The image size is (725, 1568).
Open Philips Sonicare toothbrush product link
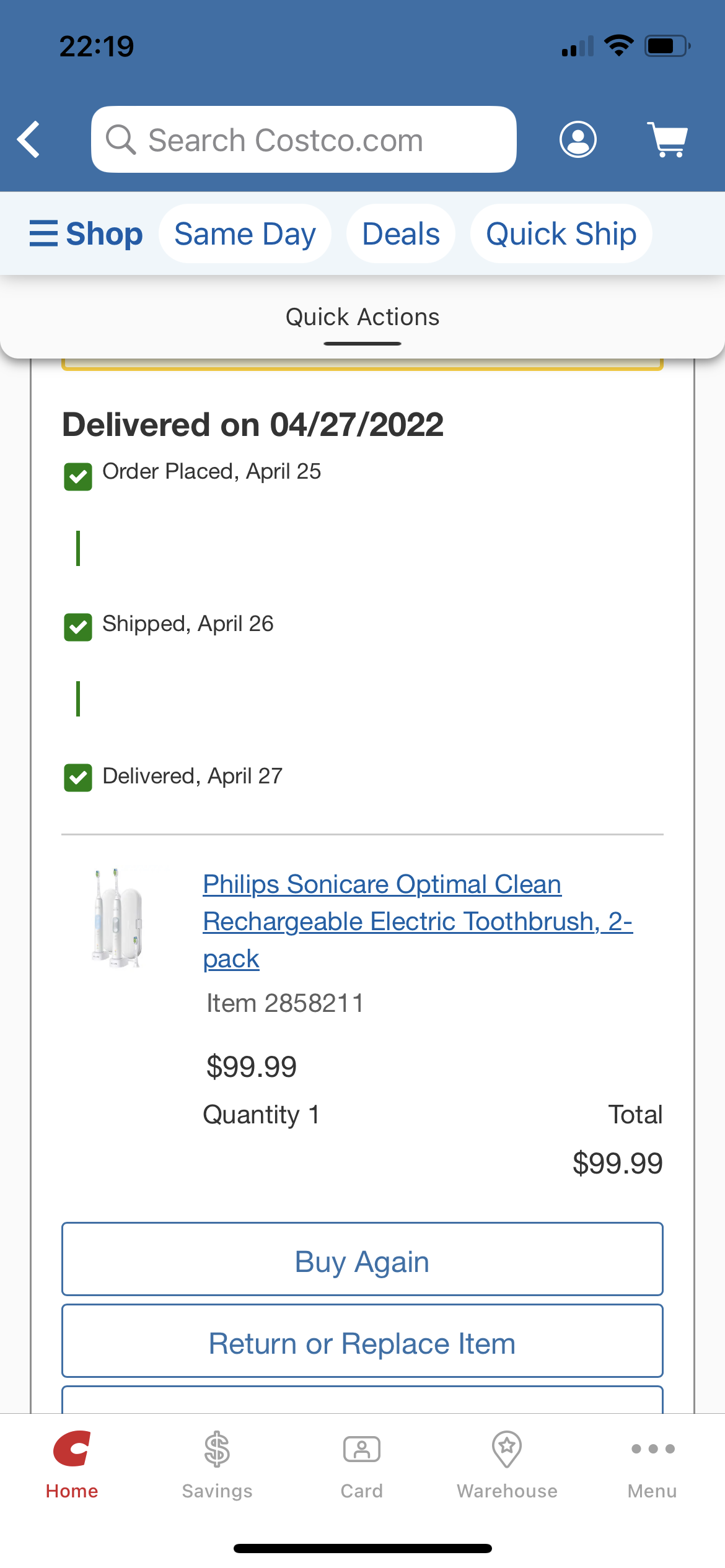point(417,921)
